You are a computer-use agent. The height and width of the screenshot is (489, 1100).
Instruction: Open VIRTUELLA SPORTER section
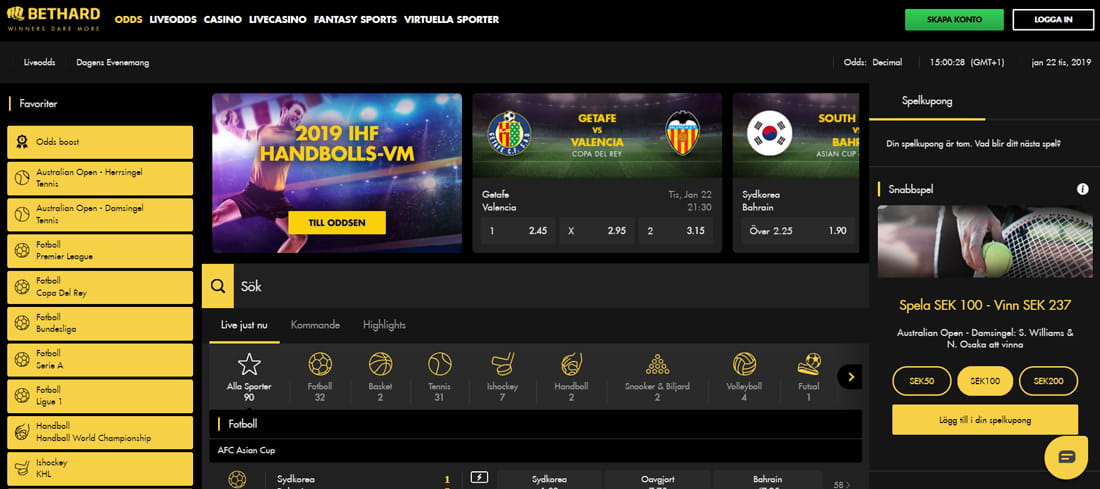[x=452, y=20]
